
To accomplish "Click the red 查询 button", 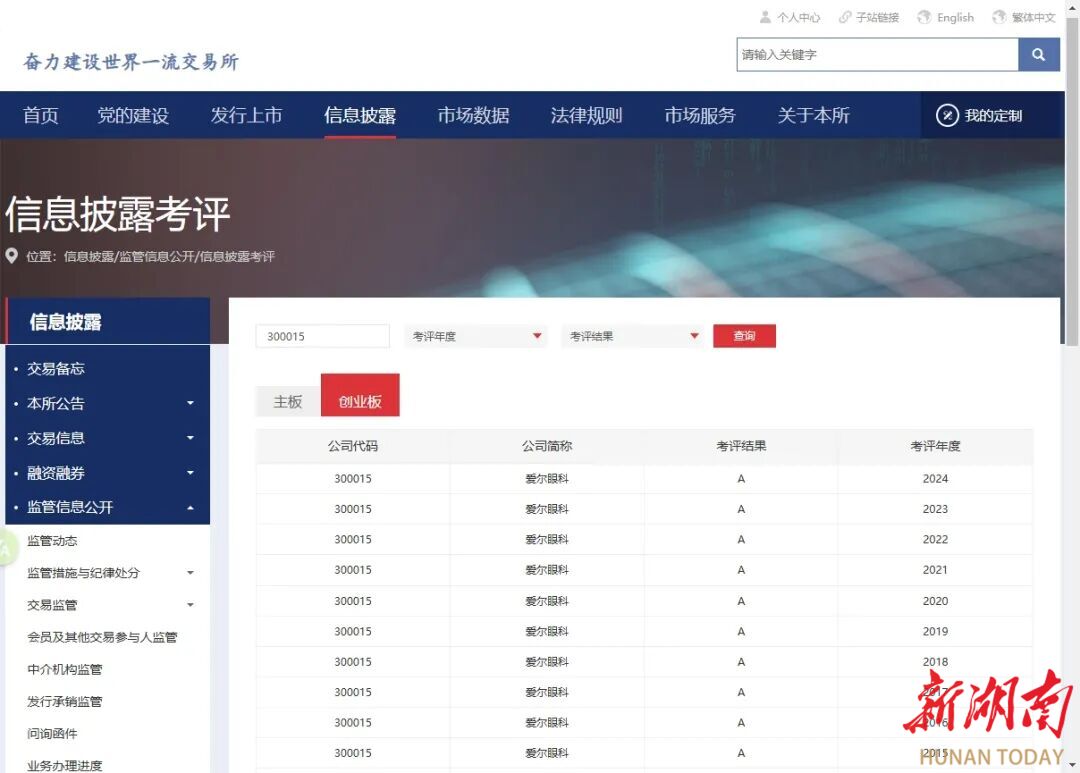I will tap(744, 336).
